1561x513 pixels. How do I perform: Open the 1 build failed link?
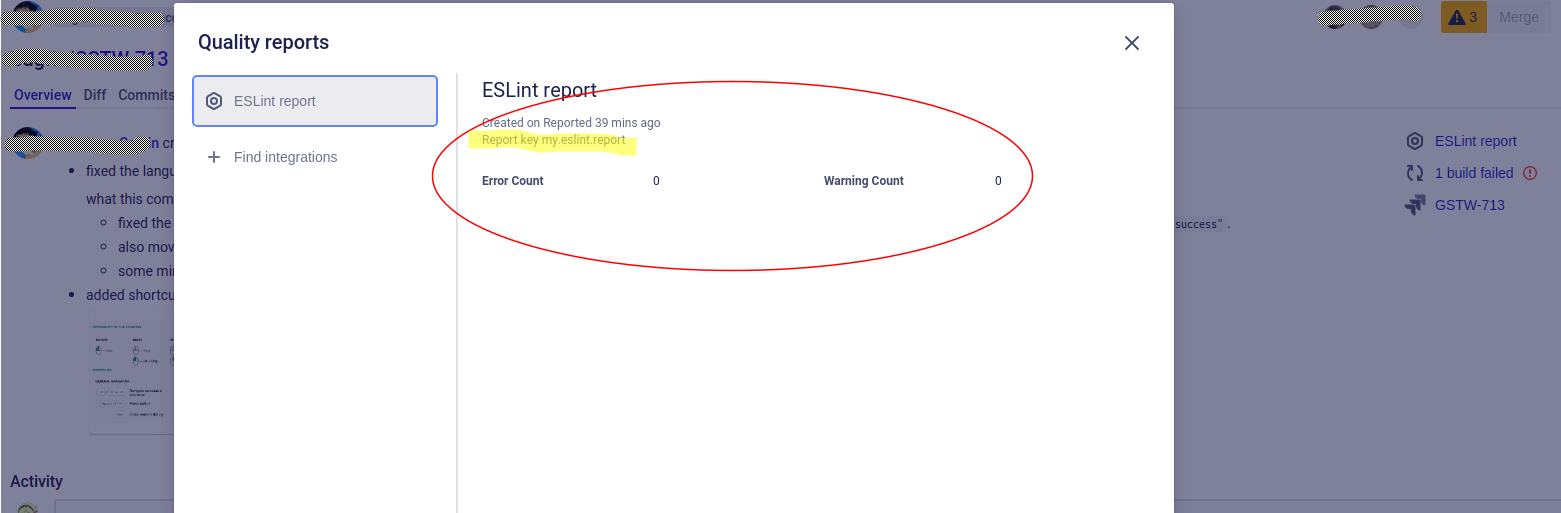pos(1474,173)
